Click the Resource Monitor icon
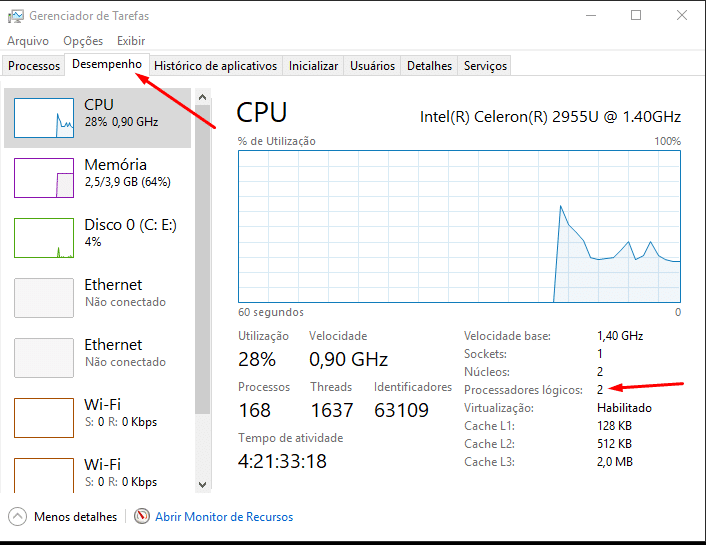 [142, 517]
